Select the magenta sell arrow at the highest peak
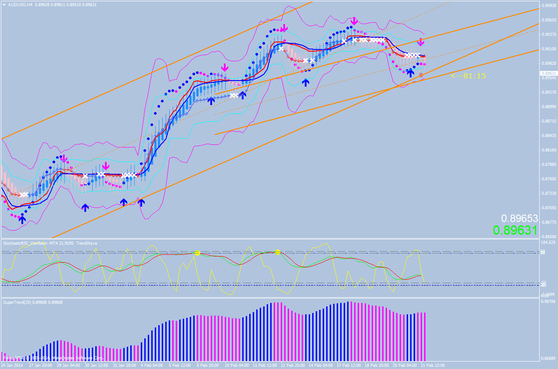The width and height of the screenshot is (558, 369). [x=354, y=20]
